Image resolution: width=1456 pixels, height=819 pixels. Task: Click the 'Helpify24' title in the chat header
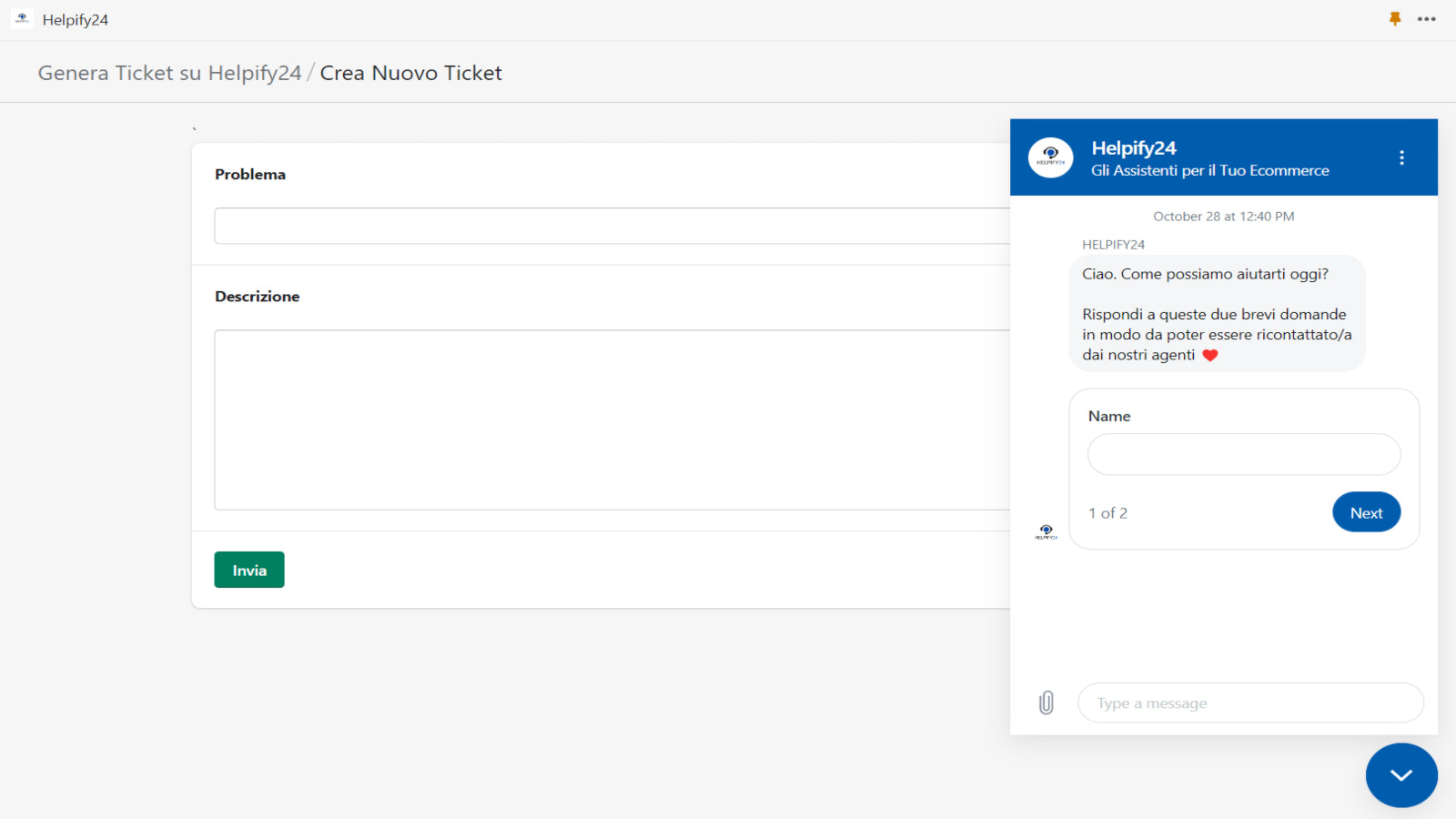coord(1133,147)
